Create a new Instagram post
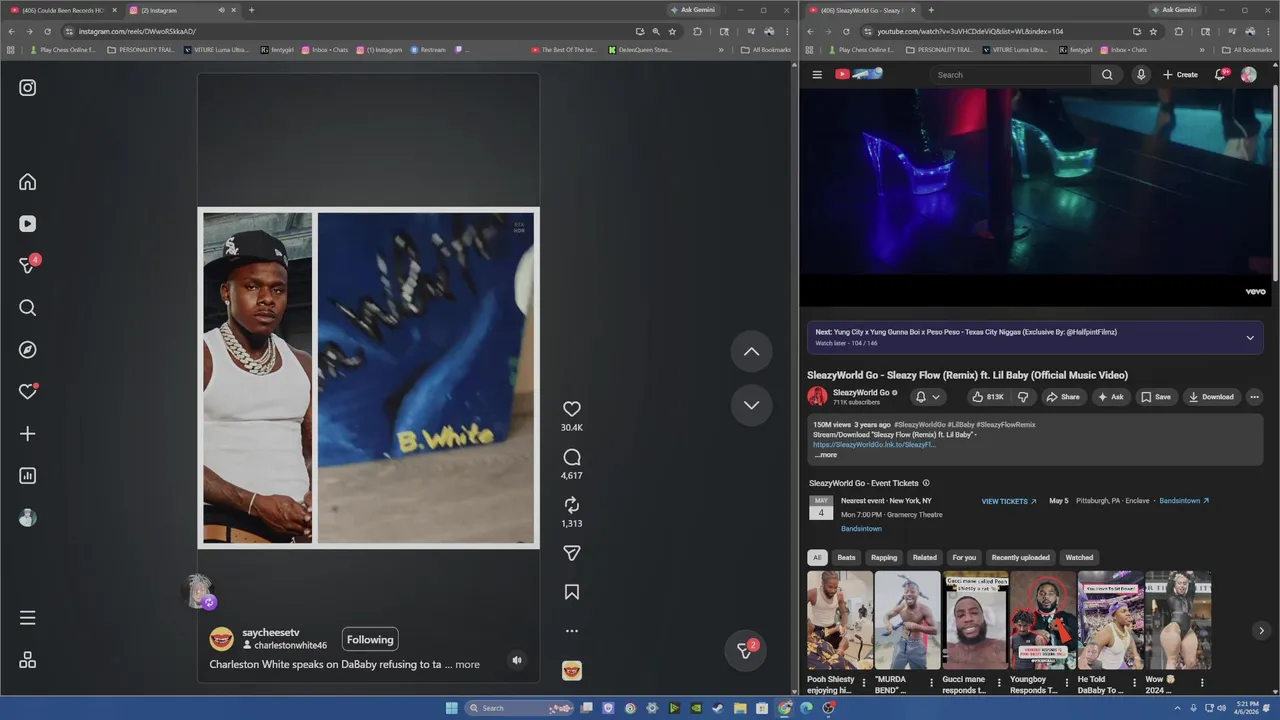Screen dimensions: 1280x720 (28, 434)
